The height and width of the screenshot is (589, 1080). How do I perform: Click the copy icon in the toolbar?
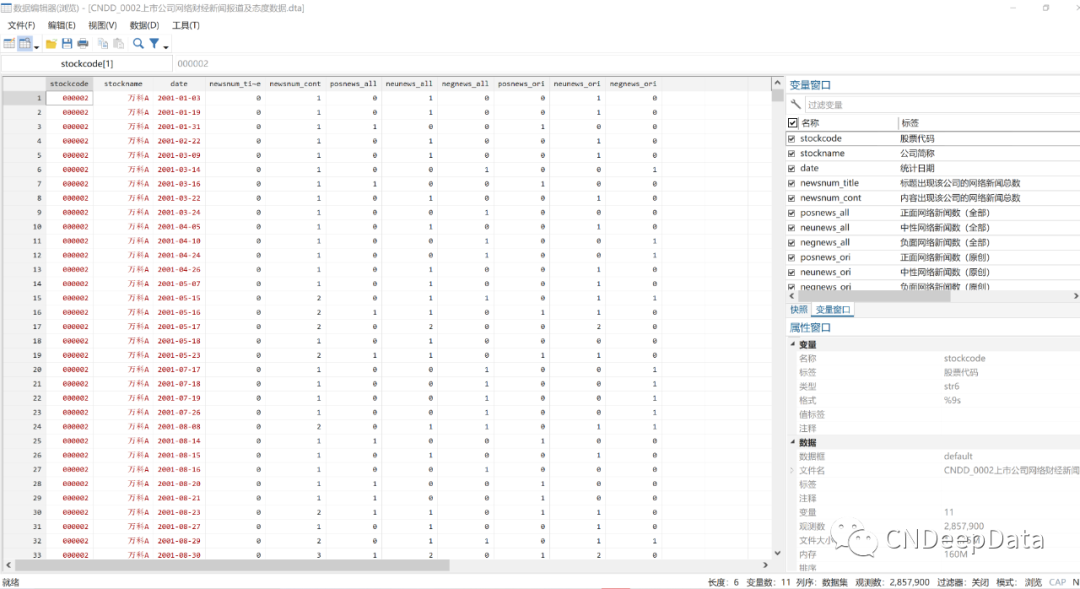(103, 43)
